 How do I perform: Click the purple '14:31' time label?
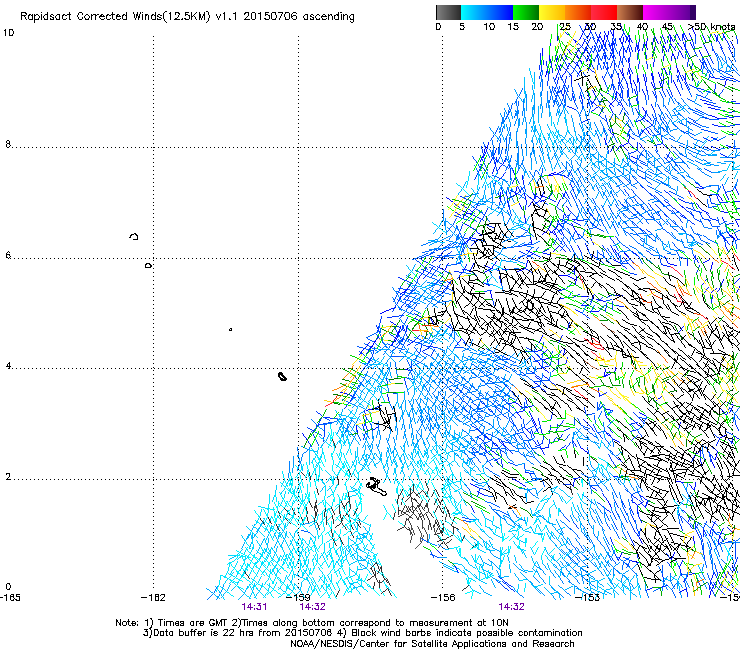click(254, 607)
